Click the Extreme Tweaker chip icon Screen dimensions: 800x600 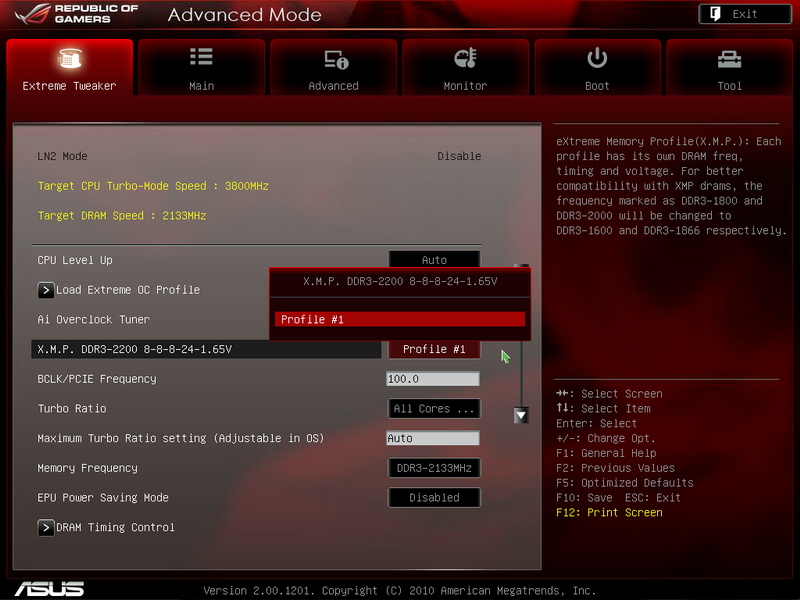[69, 58]
